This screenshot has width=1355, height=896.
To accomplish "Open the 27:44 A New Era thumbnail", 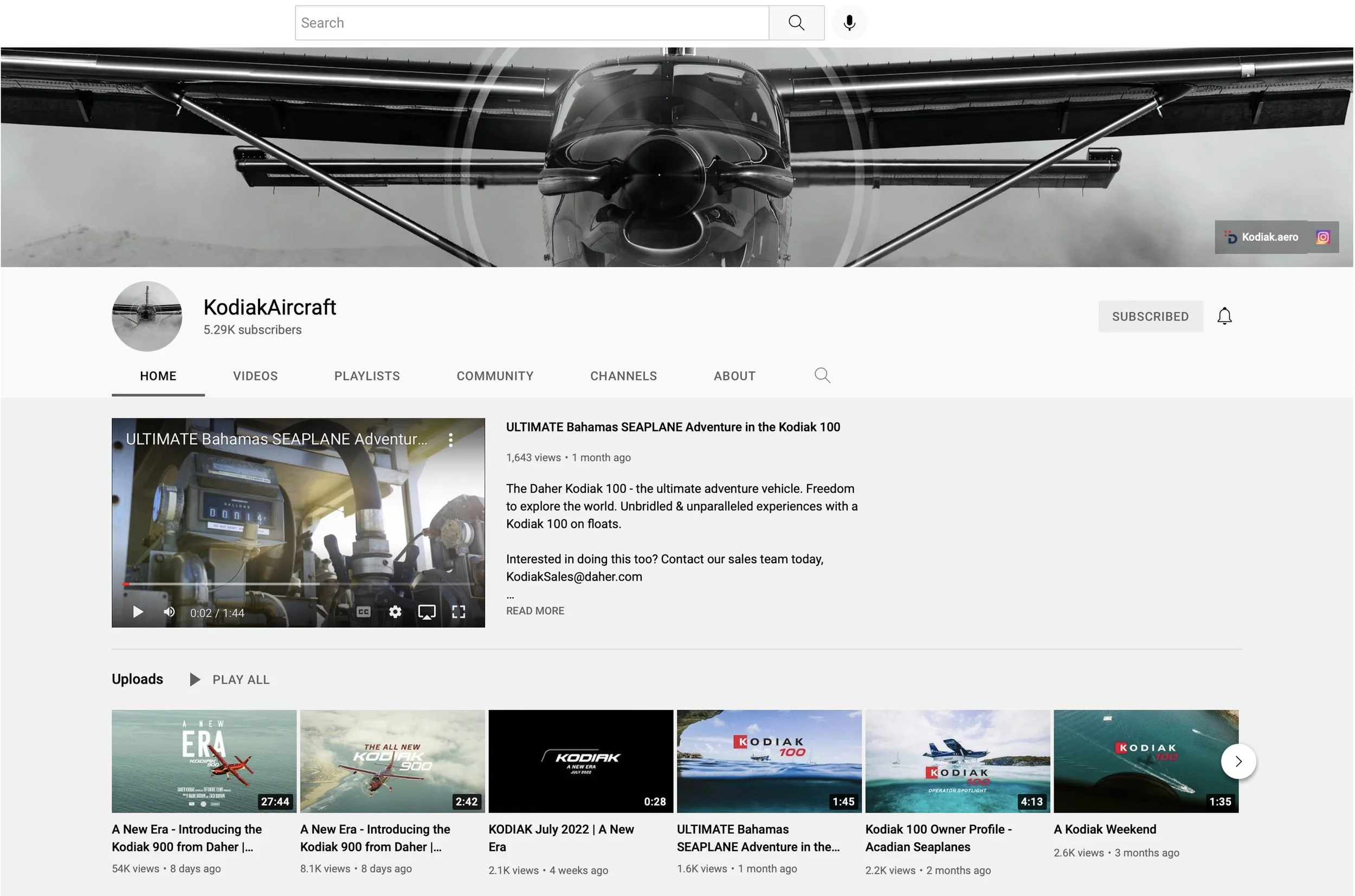I will (204, 762).
